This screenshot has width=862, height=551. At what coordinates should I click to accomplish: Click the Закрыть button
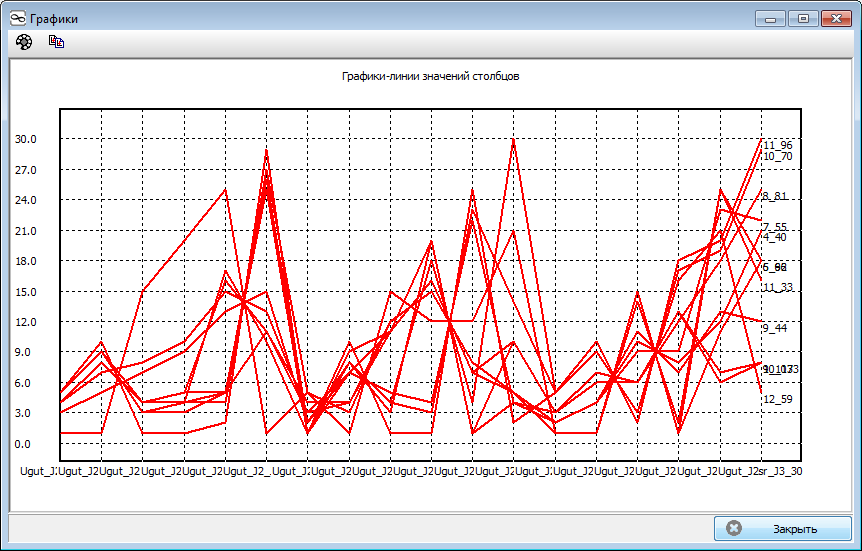pyautogui.click(x=782, y=528)
